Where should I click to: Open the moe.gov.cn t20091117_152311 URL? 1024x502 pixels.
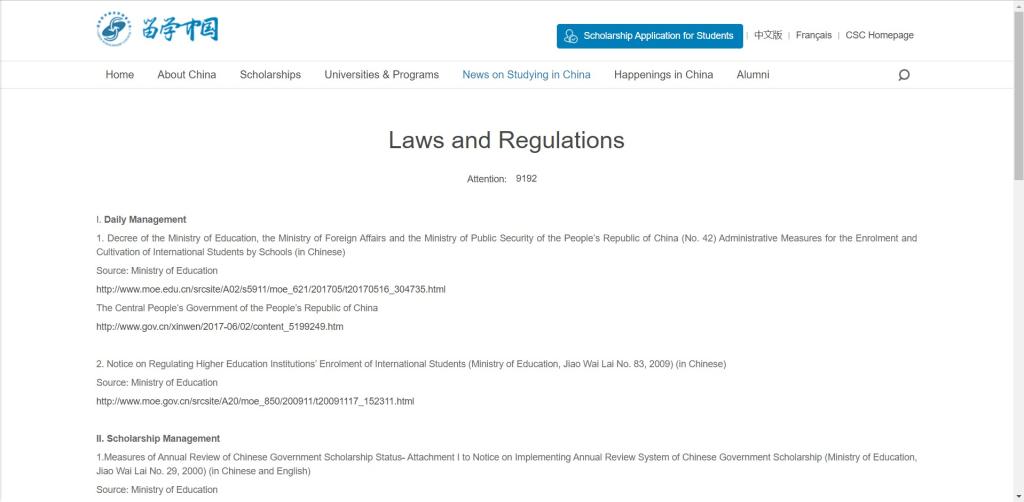coord(254,401)
